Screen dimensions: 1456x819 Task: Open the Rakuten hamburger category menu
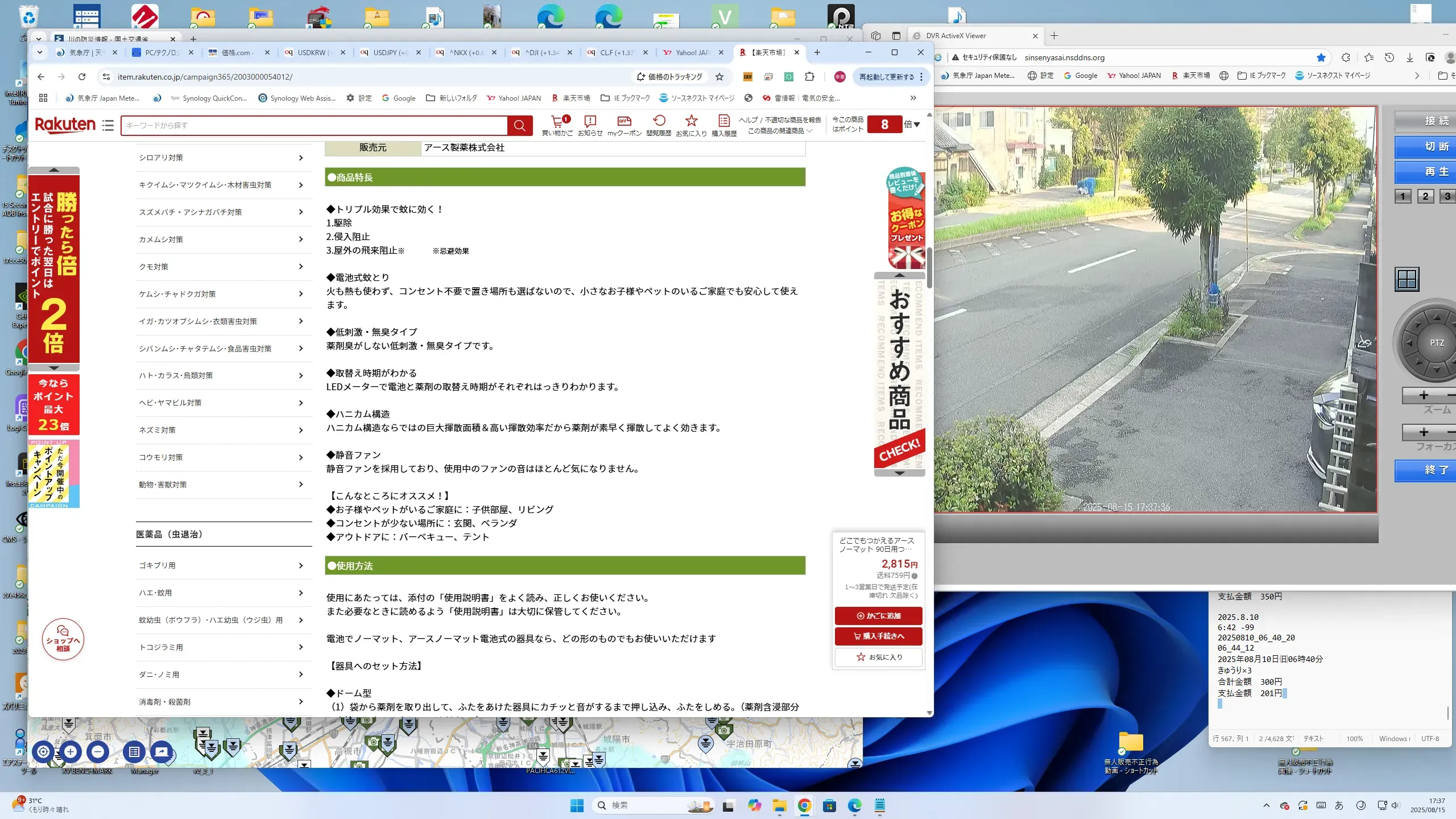108,125
